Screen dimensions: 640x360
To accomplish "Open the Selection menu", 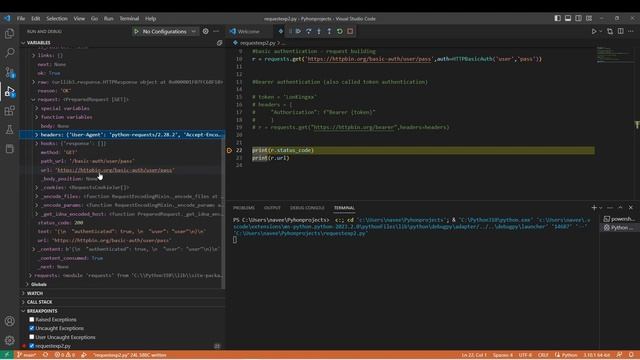I will [57, 18].
